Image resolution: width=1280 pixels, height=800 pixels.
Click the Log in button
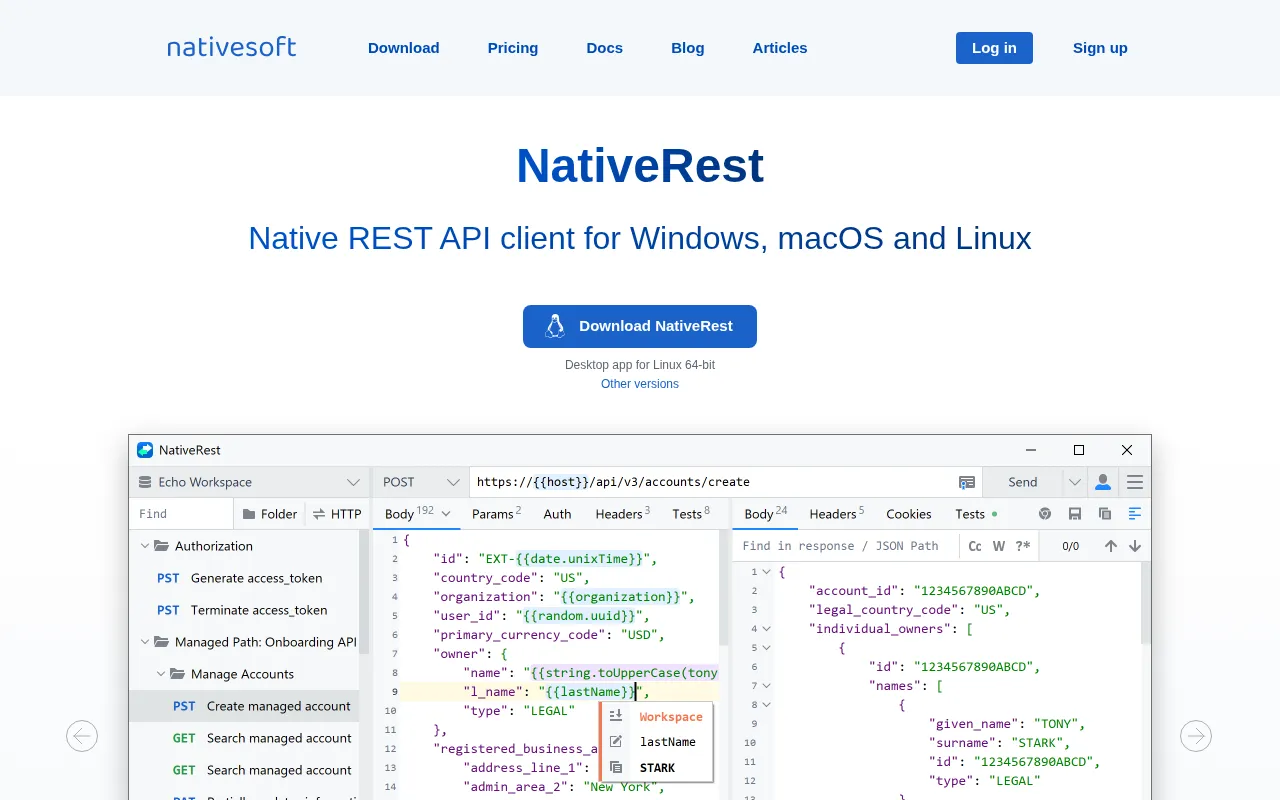click(x=994, y=48)
